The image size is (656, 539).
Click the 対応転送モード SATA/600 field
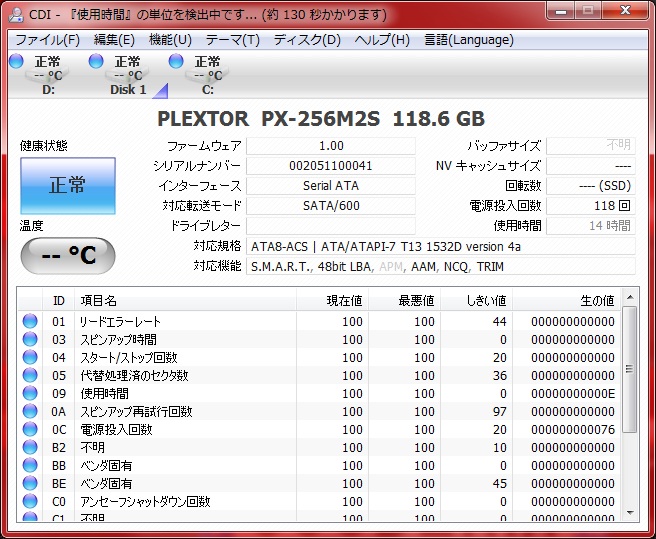coord(330,206)
